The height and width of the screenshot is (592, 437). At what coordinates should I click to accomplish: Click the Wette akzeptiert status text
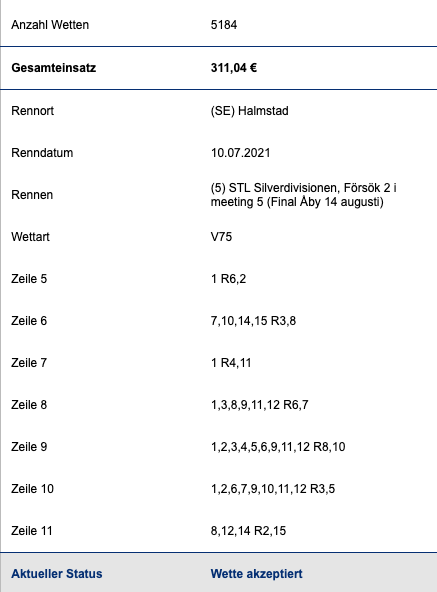[256, 574]
